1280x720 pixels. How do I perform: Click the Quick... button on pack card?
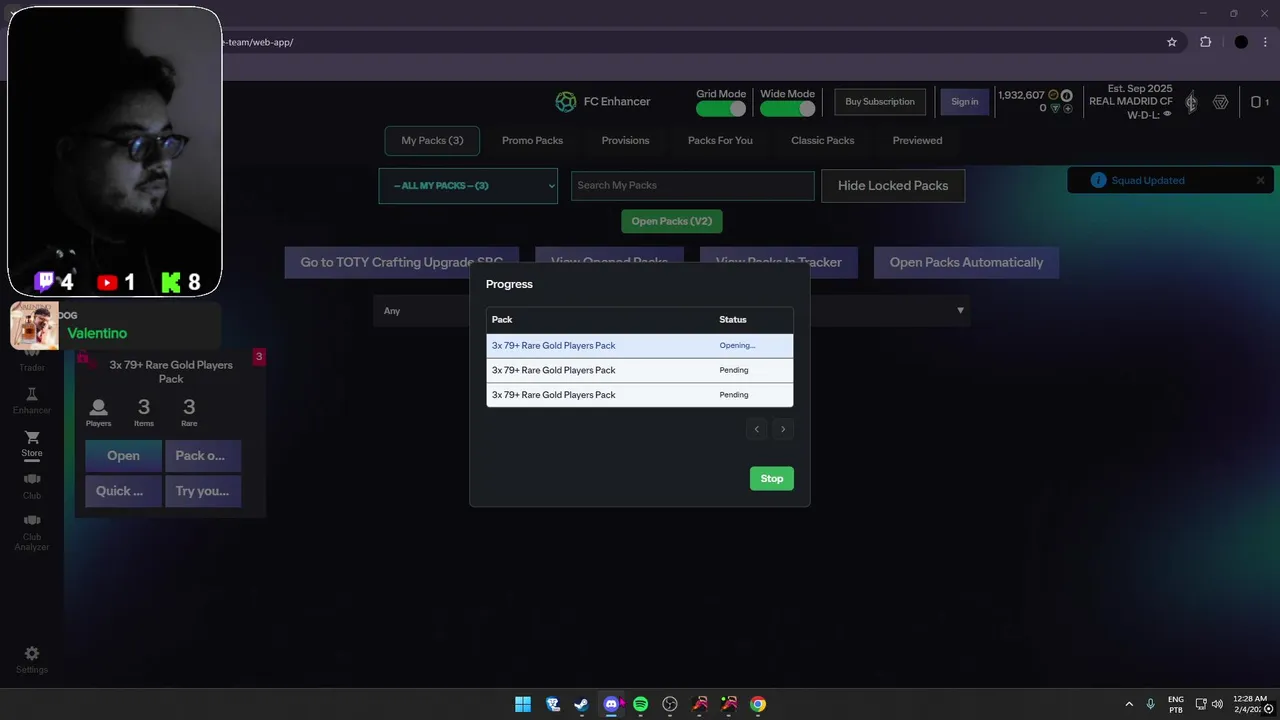123,491
